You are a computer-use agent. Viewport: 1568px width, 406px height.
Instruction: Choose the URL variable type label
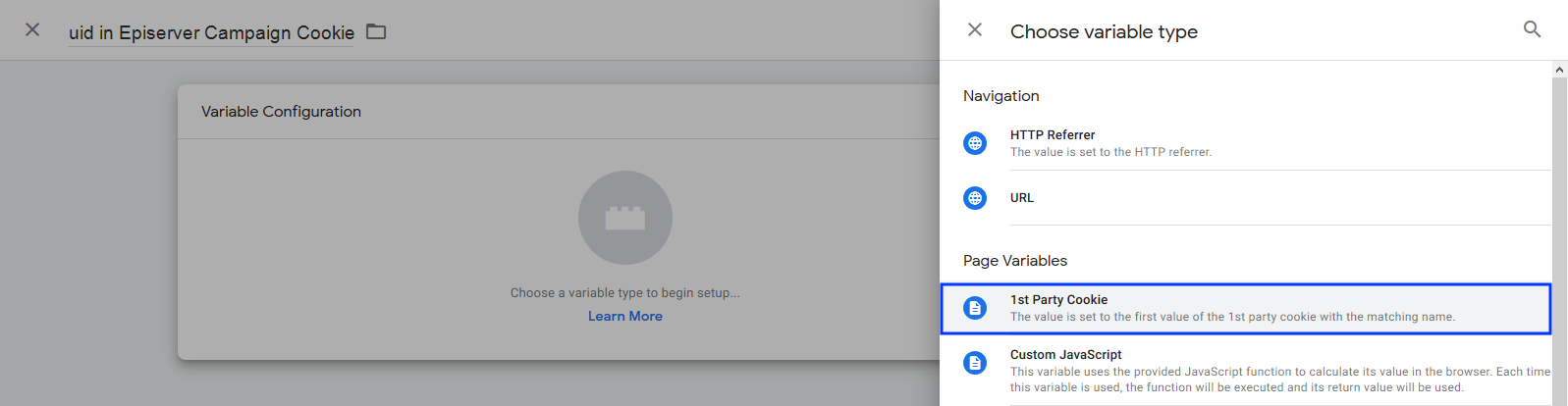(1022, 198)
